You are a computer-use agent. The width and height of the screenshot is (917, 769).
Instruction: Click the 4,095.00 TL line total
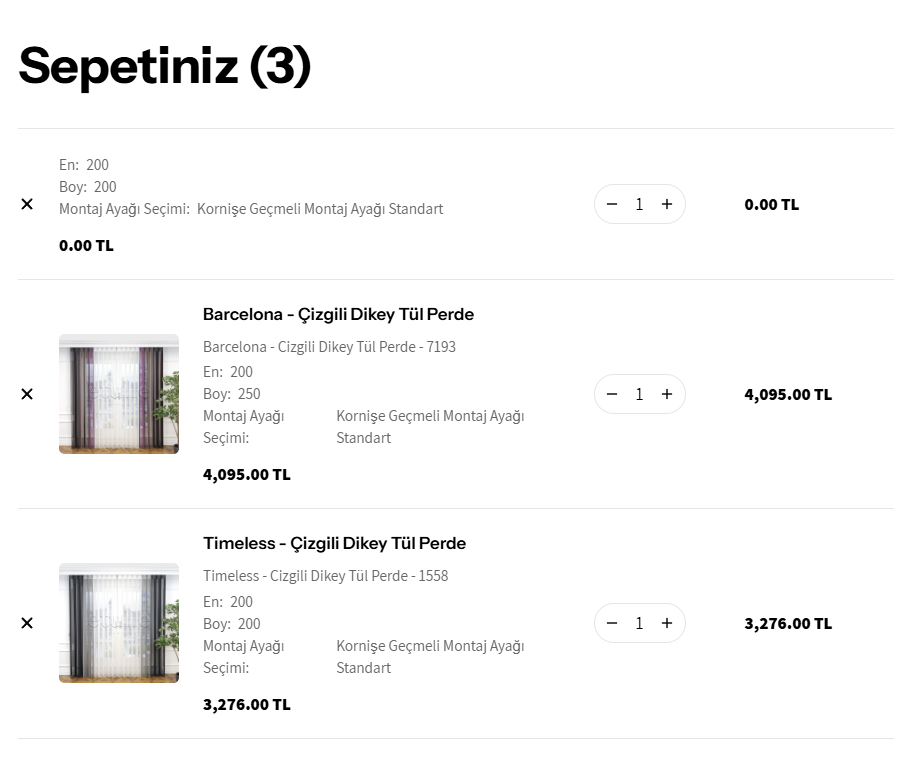[788, 394]
